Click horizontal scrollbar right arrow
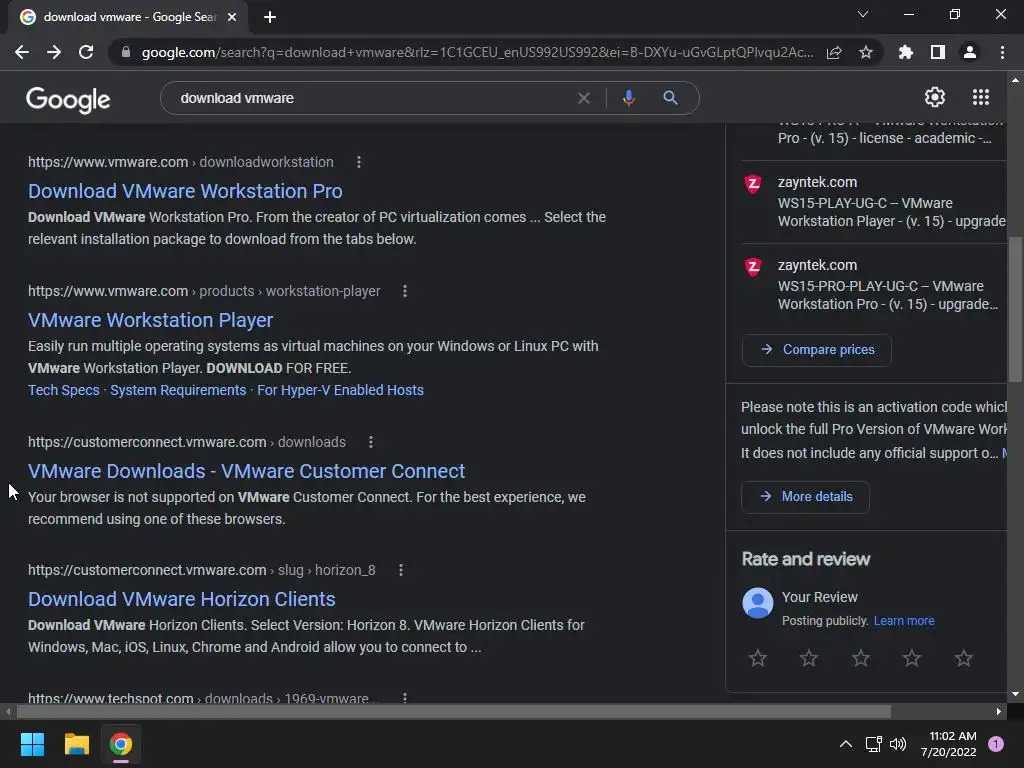Image resolution: width=1024 pixels, height=768 pixels. 999,712
